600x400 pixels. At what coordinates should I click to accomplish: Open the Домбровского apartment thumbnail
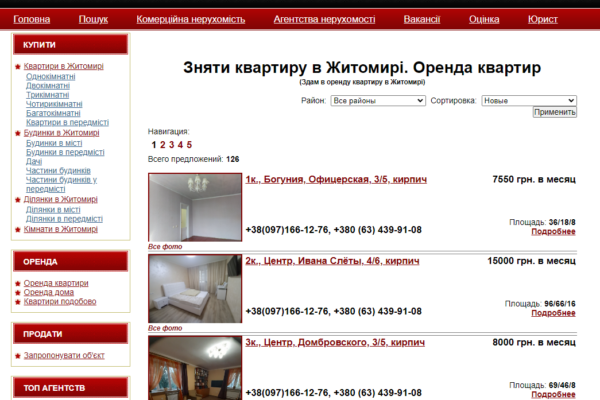pos(194,367)
